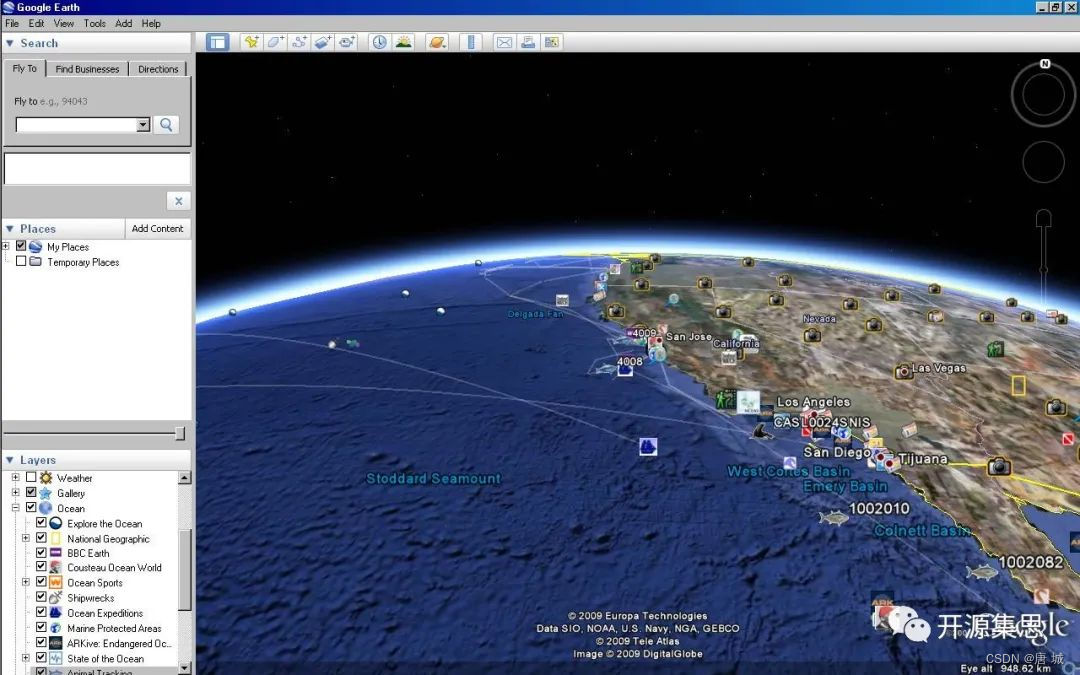The width and height of the screenshot is (1080, 675).
Task: Click the search magnifier button
Action: point(166,125)
